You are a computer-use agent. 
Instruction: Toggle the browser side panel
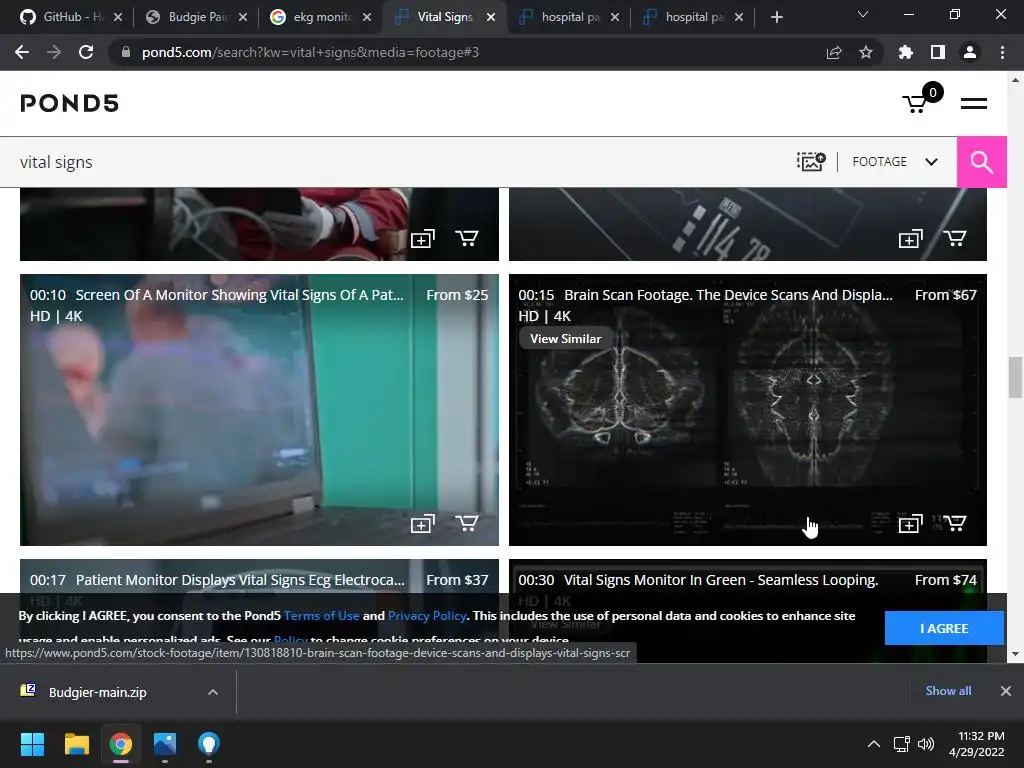coord(938,52)
